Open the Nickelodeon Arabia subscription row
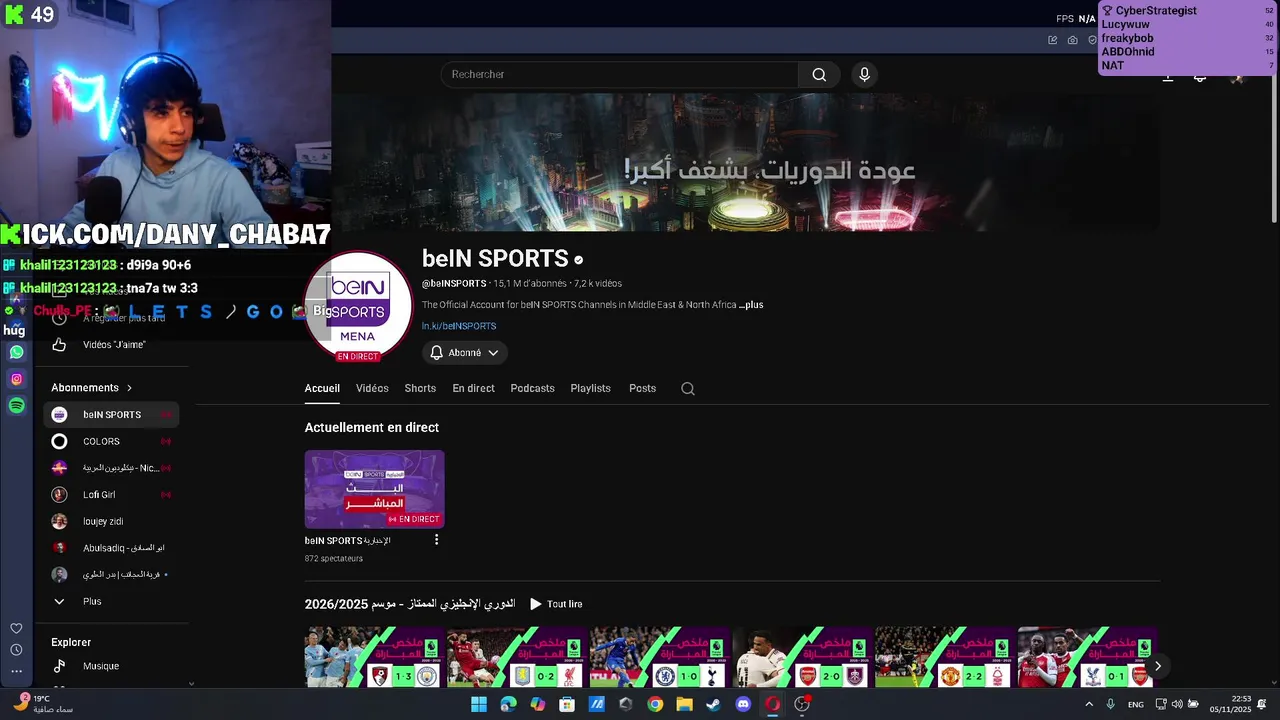Screen dimensions: 1280x720 pyautogui.click(x=109, y=468)
